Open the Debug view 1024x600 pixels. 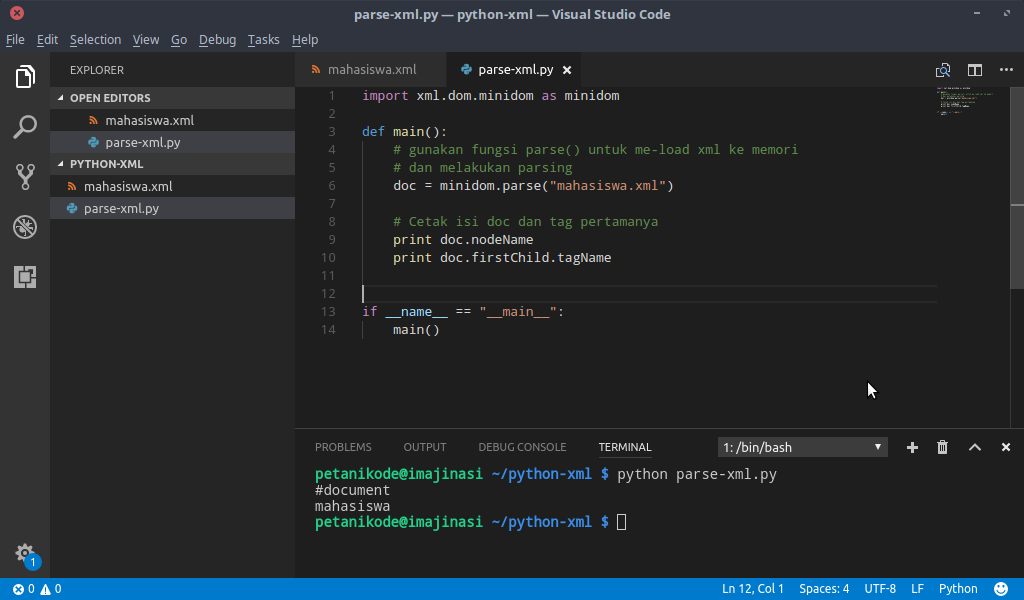click(25, 227)
